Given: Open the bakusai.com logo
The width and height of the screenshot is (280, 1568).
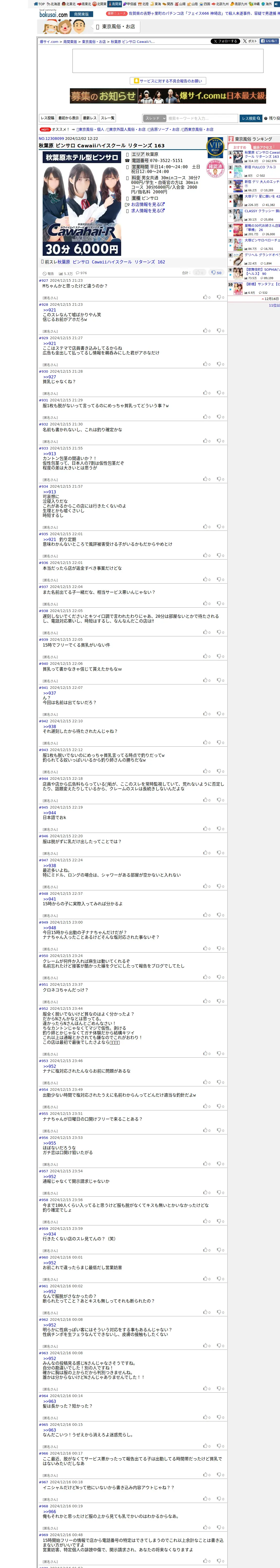Looking at the screenshot, I should coord(53,13).
